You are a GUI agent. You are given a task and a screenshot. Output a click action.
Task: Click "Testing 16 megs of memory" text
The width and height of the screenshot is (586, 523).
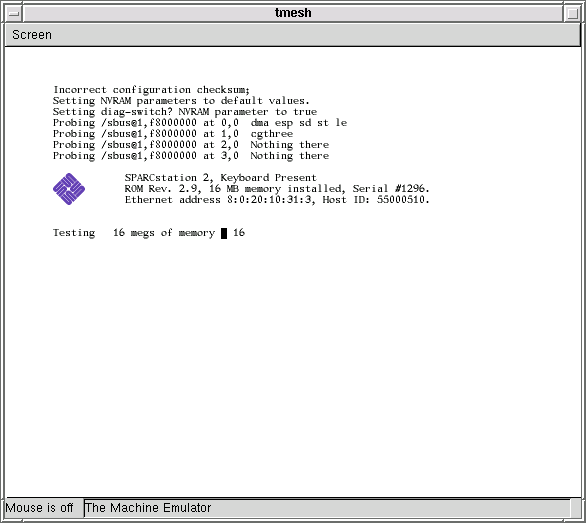tap(134, 233)
